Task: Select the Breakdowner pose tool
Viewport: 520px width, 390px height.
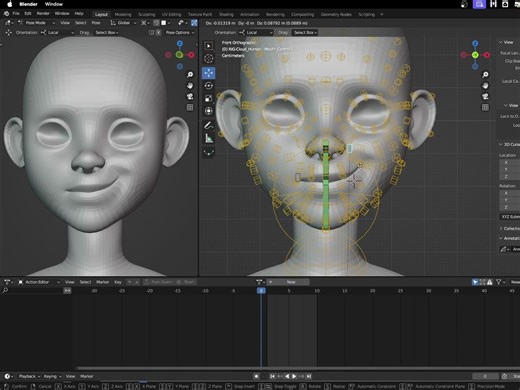Action: click(209, 153)
